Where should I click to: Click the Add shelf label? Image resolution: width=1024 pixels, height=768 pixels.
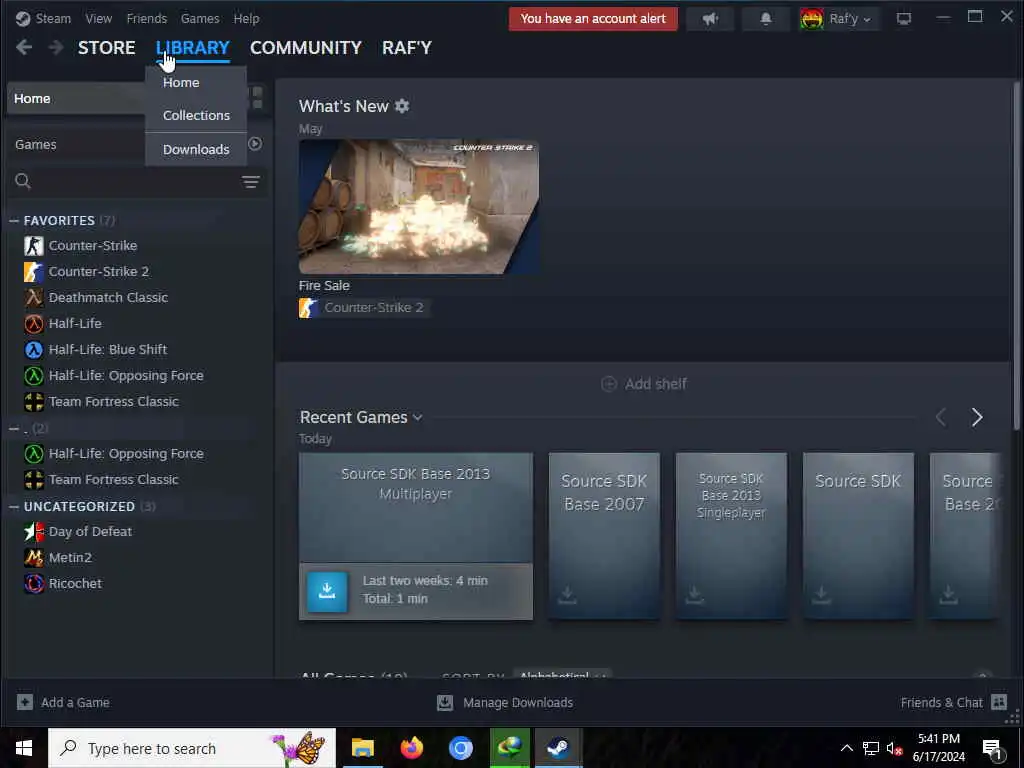pyautogui.click(x=655, y=384)
